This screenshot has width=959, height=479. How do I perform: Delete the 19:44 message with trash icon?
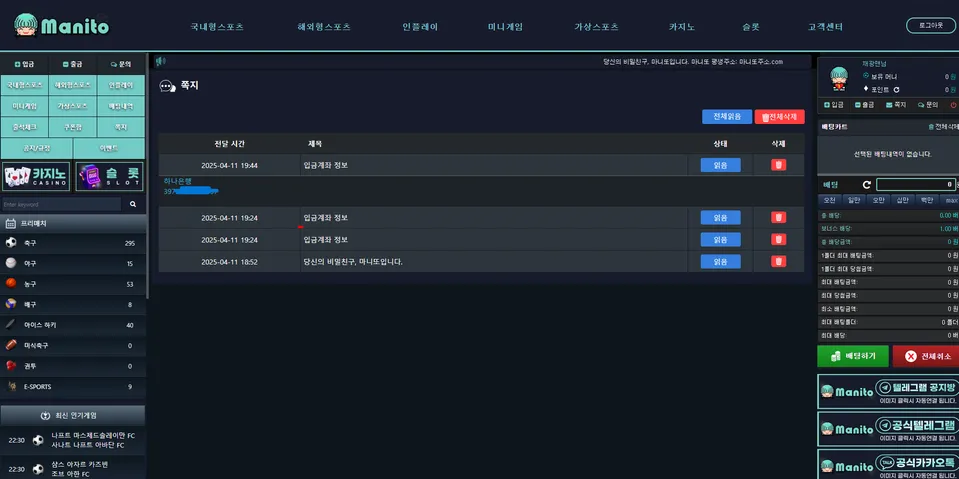click(x=778, y=165)
